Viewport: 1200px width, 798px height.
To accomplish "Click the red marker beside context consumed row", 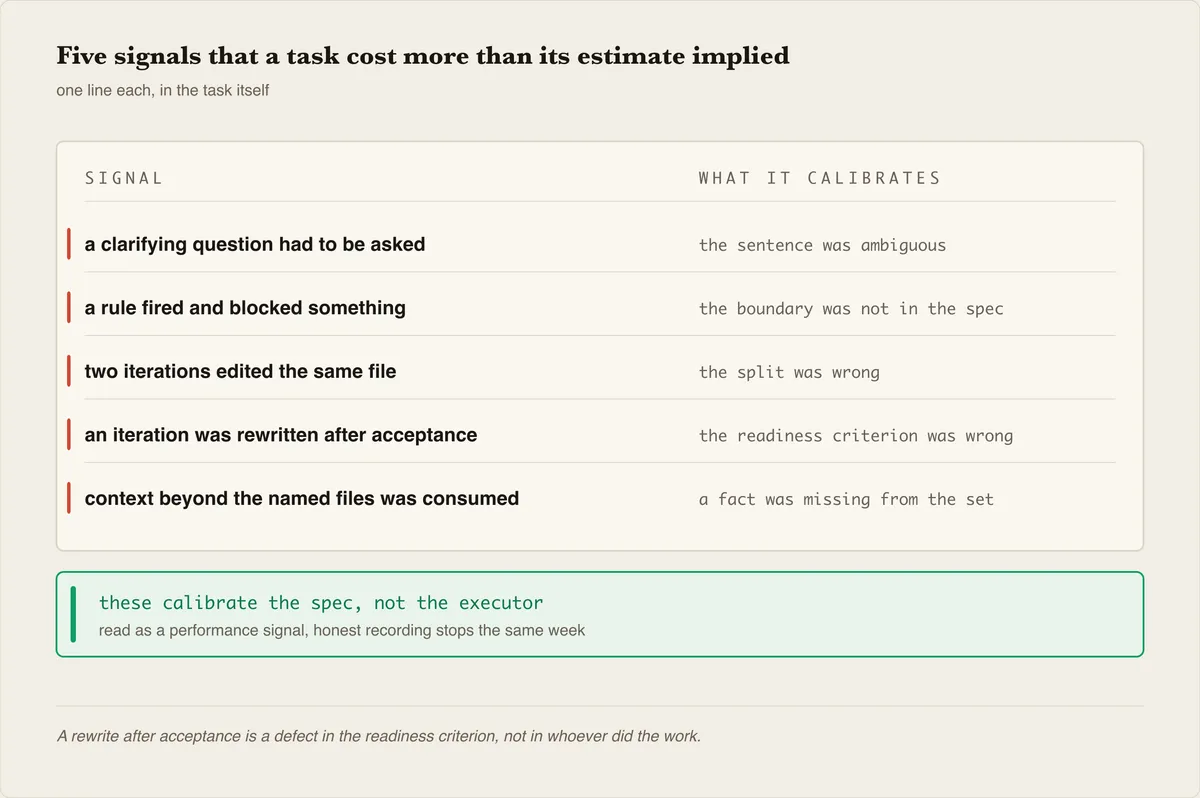I will [69, 498].
